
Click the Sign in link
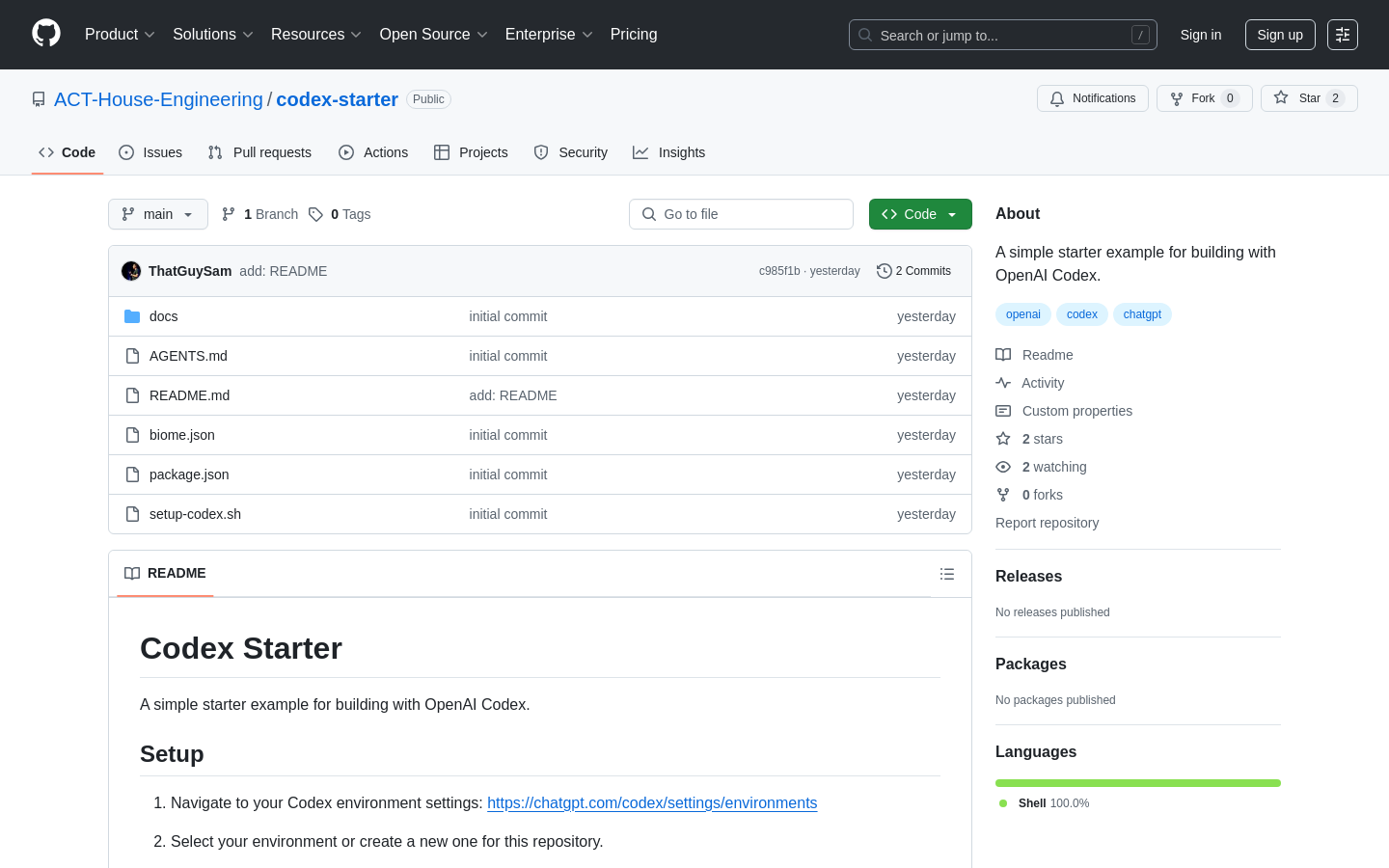[1201, 35]
